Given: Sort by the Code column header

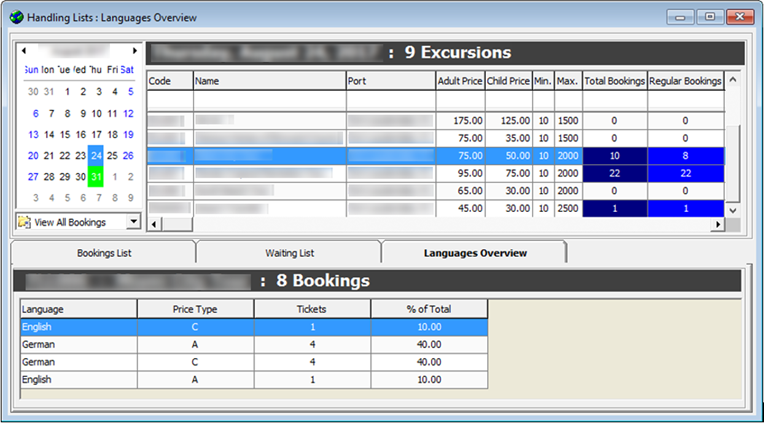Looking at the screenshot, I should pos(170,81).
